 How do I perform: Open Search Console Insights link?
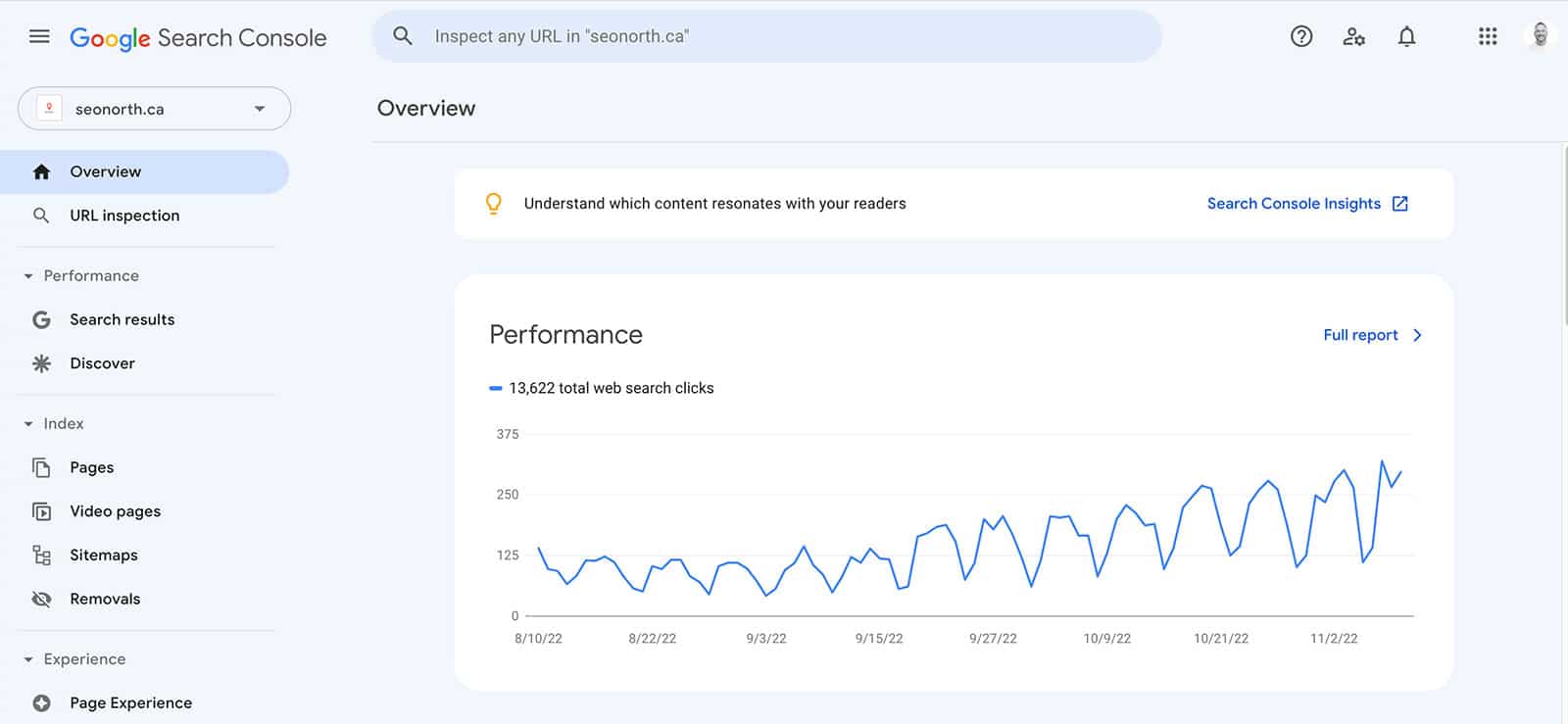tap(1294, 204)
